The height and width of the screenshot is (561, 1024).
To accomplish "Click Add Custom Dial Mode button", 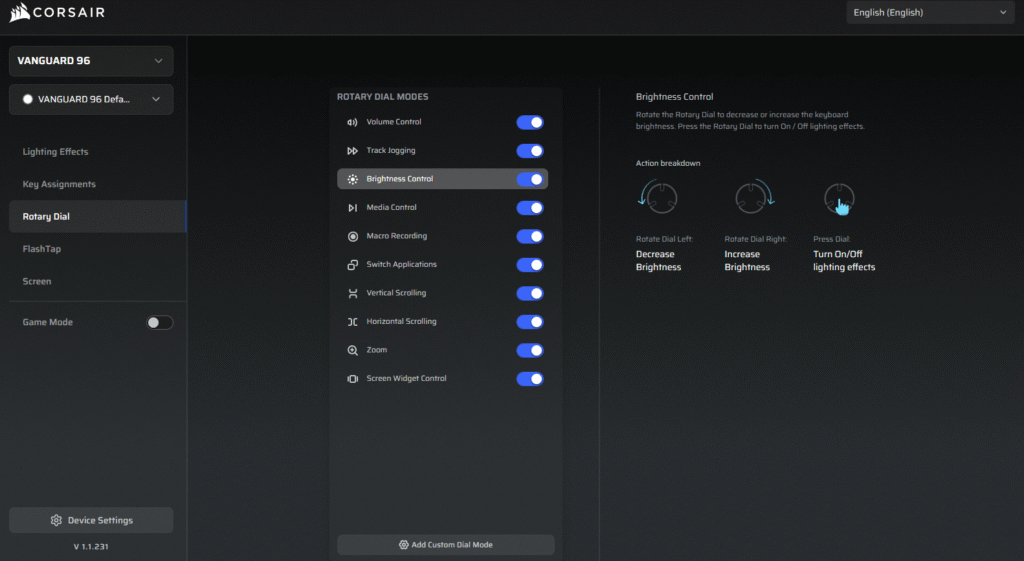I will tap(445, 545).
